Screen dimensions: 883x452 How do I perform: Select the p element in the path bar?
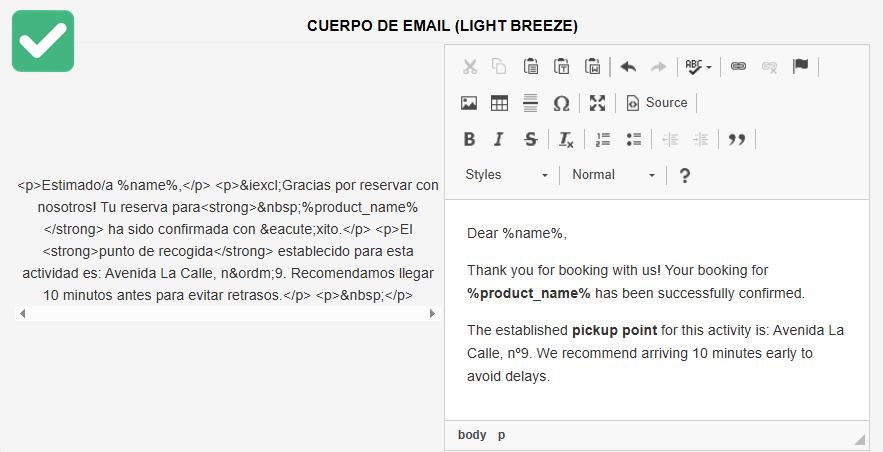501,435
